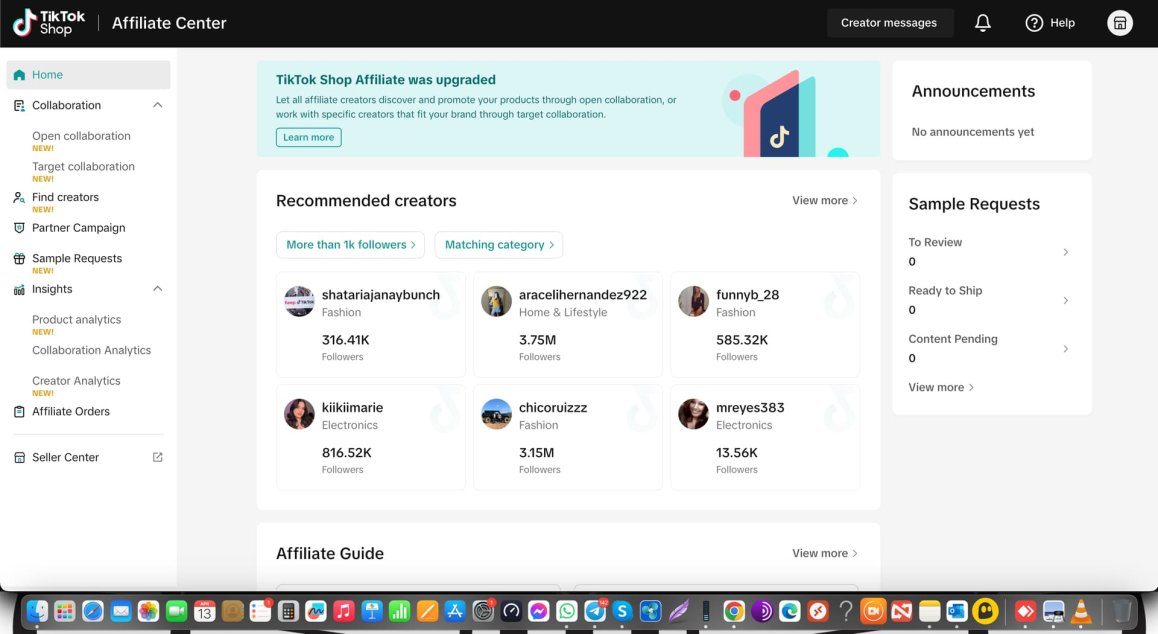Click the 816.52K followers count

(346, 453)
